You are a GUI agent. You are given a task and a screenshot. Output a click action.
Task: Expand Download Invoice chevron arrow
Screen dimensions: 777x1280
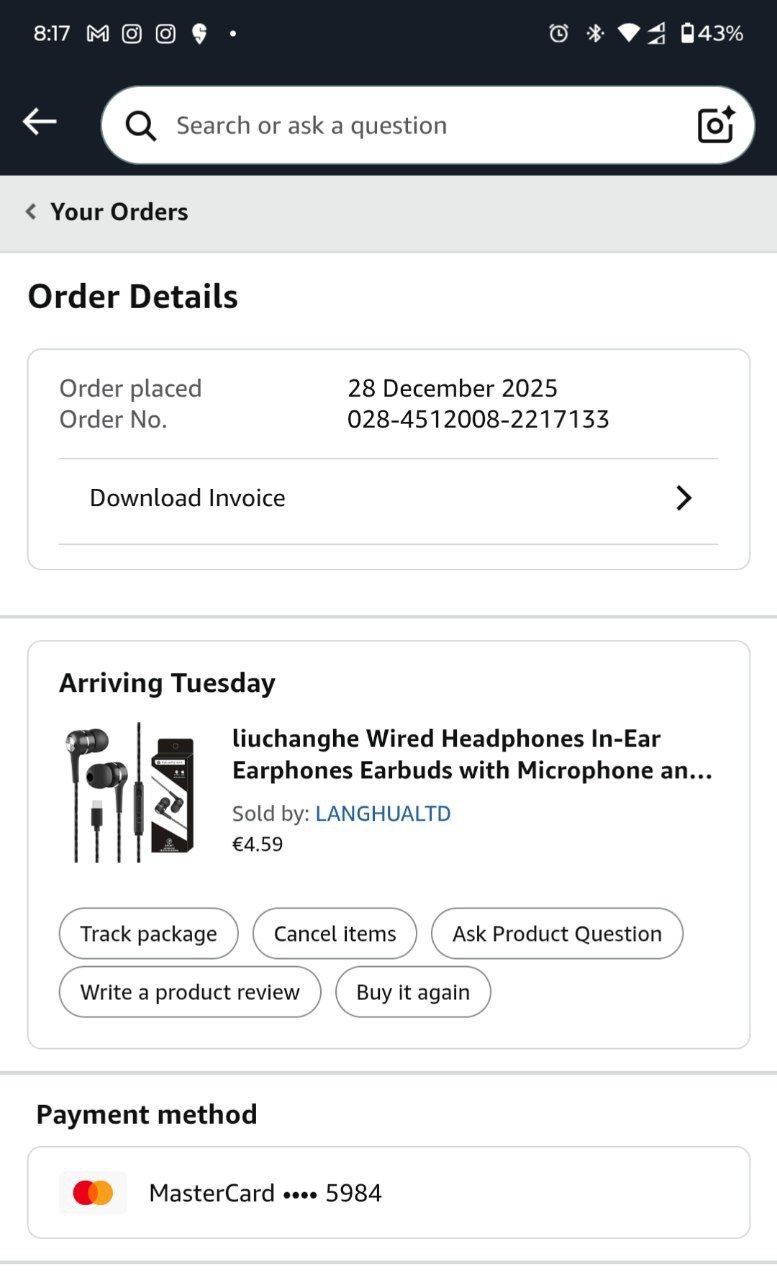[684, 498]
